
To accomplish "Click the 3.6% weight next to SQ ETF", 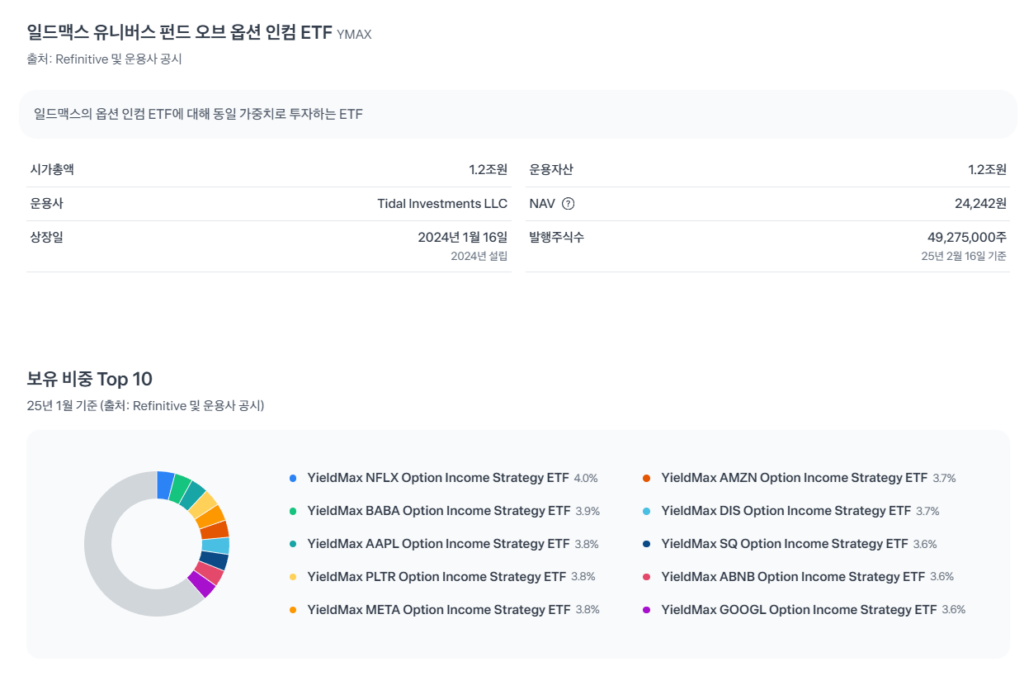I will [925, 544].
